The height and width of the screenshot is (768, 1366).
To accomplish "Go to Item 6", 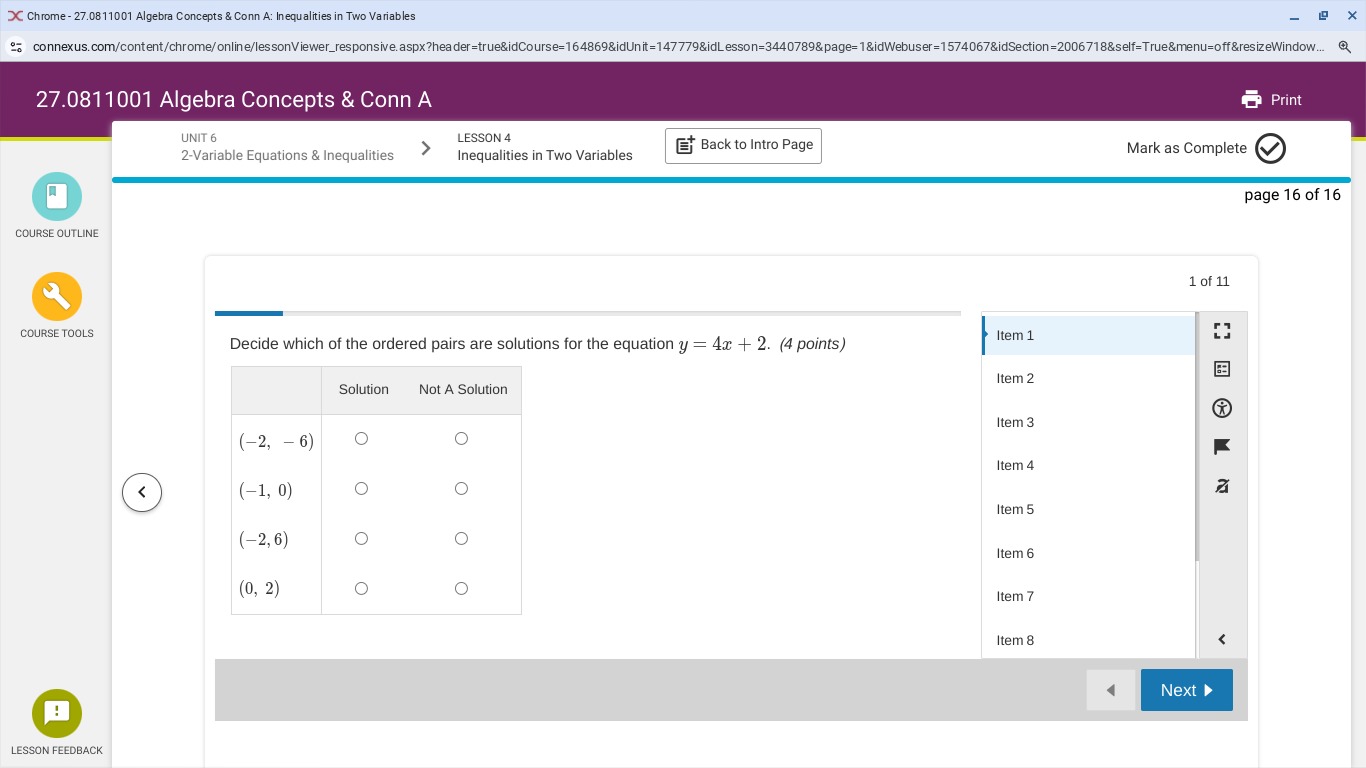I will point(1088,553).
